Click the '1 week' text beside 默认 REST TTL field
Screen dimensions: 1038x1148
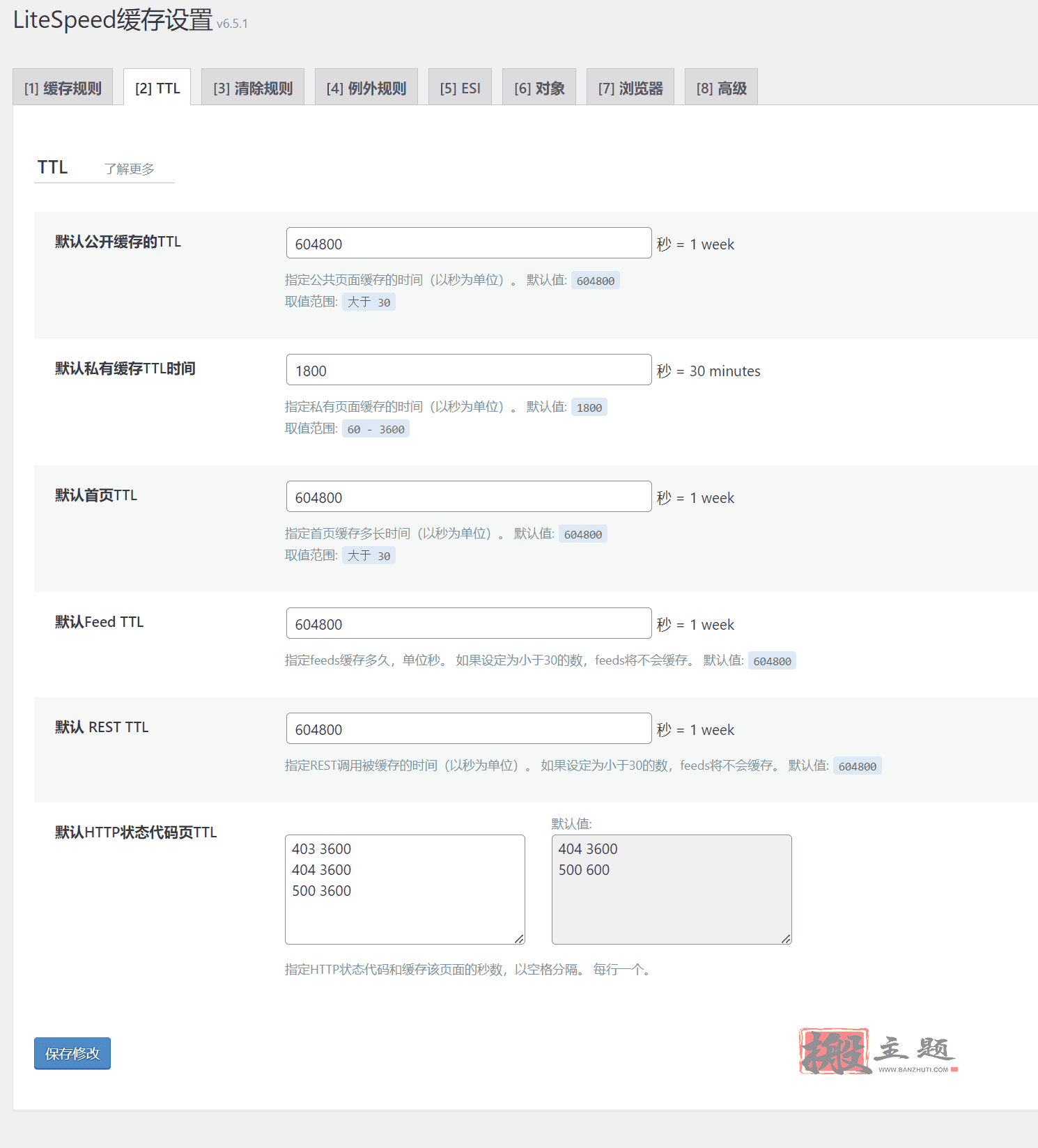(712, 730)
